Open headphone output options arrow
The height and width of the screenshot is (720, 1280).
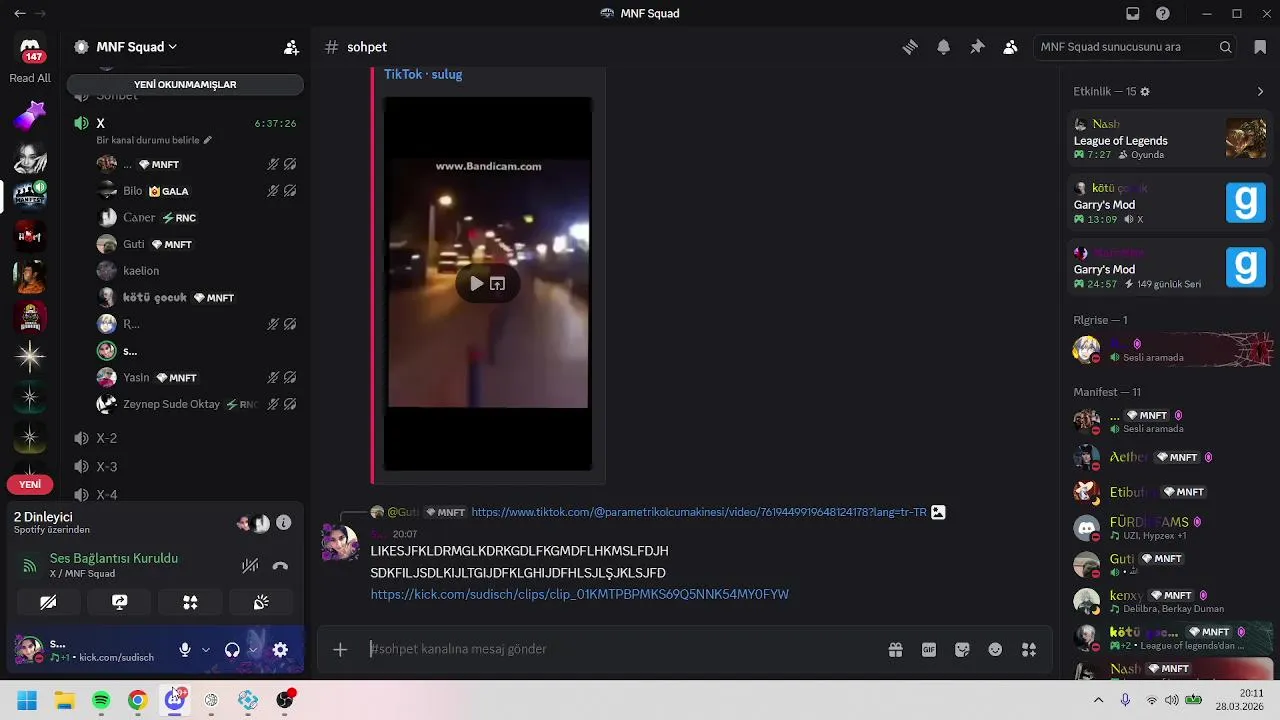253,650
